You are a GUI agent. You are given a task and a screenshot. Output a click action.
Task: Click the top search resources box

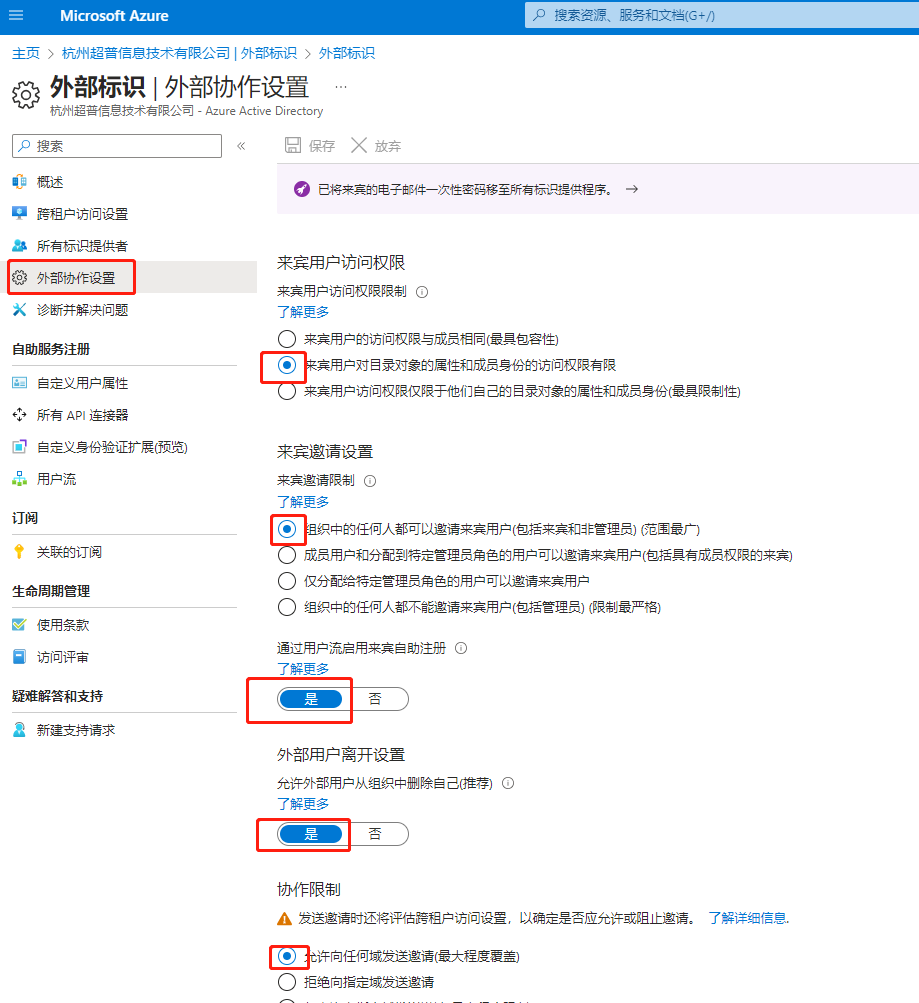[x=720, y=16]
